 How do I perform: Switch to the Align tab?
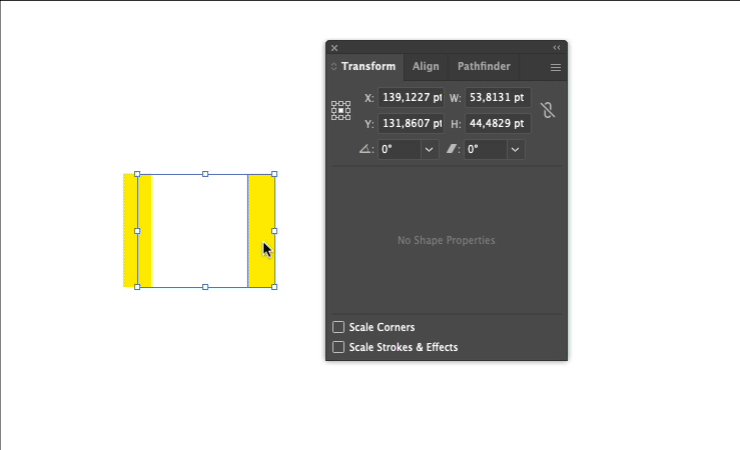coord(426,67)
